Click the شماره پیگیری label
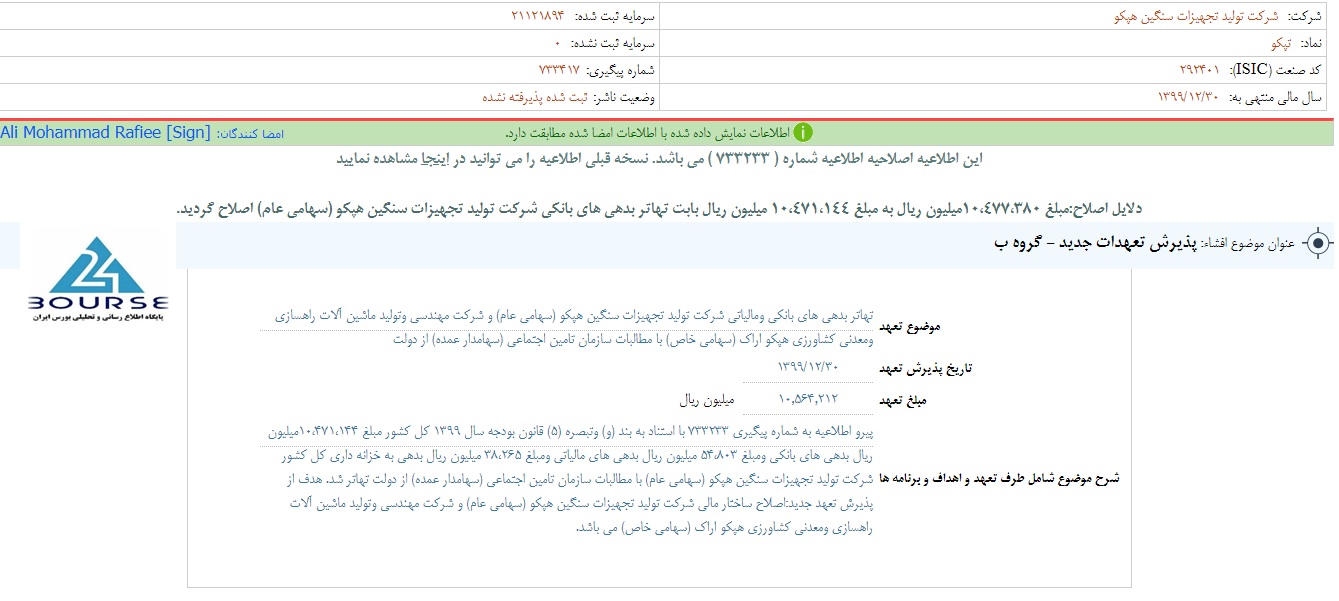 (x=620, y=70)
